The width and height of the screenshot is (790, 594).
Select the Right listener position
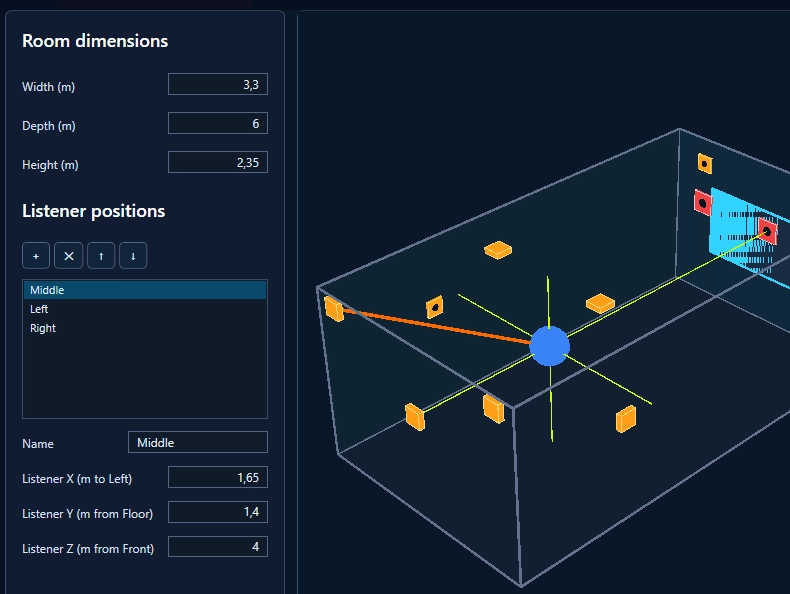145,328
